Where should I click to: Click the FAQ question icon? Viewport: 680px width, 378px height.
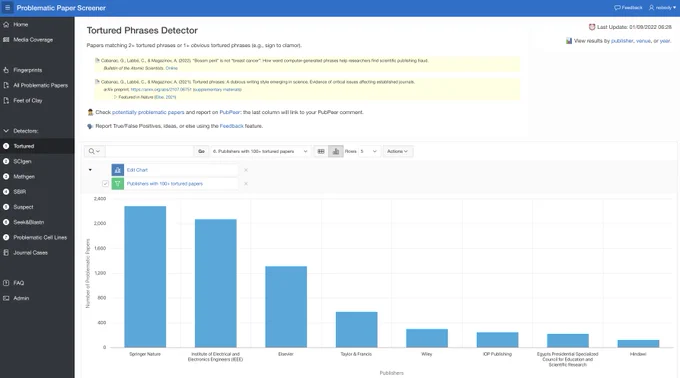click(x=6, y=283)
